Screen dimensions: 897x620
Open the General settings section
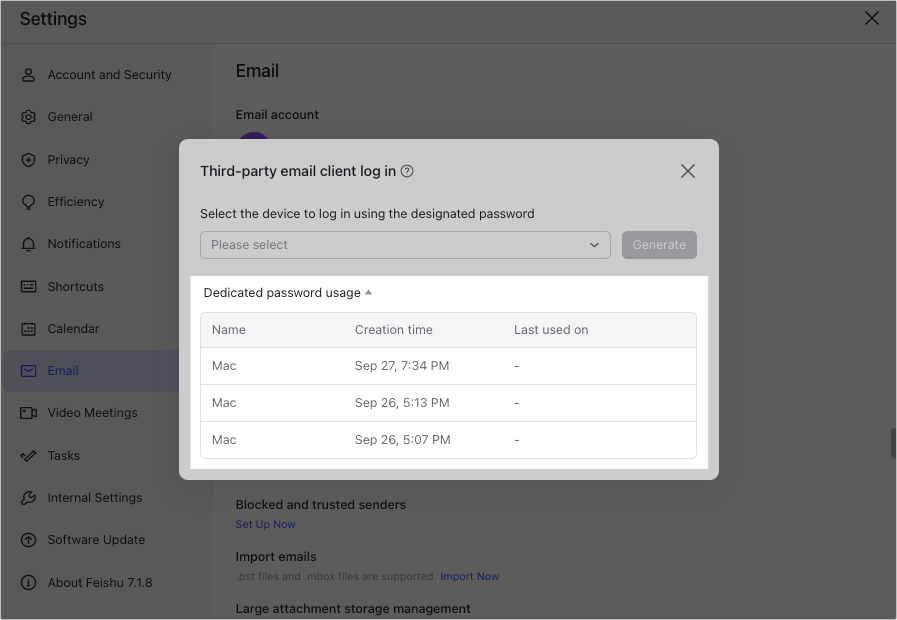70,116
